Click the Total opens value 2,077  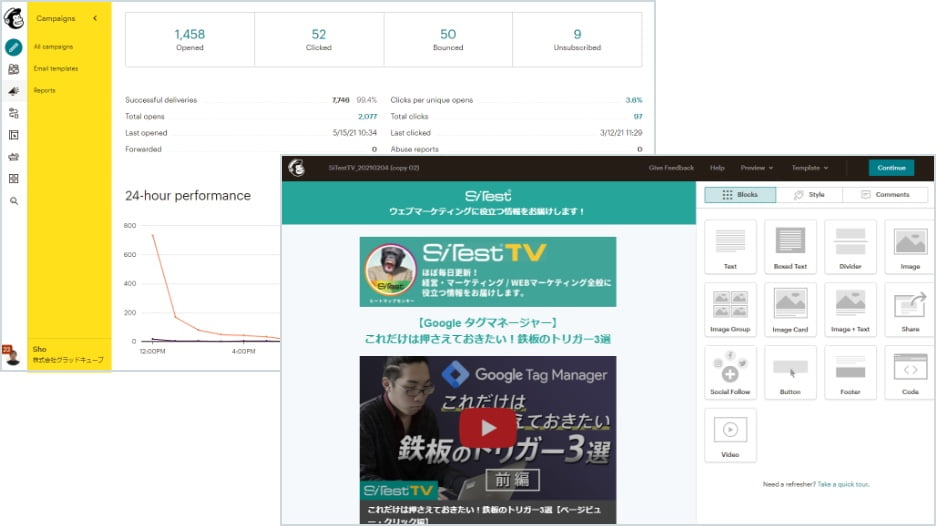(368, 116)
